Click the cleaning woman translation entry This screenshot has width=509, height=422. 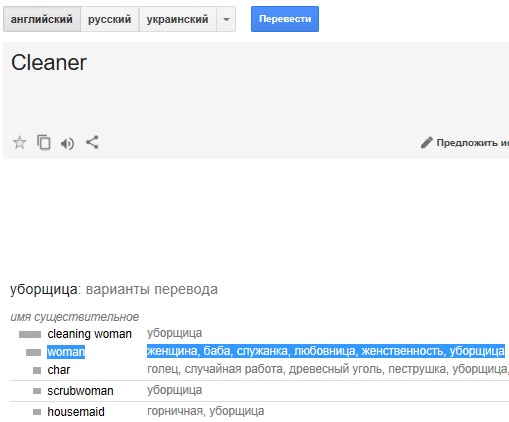pos(89,334)
